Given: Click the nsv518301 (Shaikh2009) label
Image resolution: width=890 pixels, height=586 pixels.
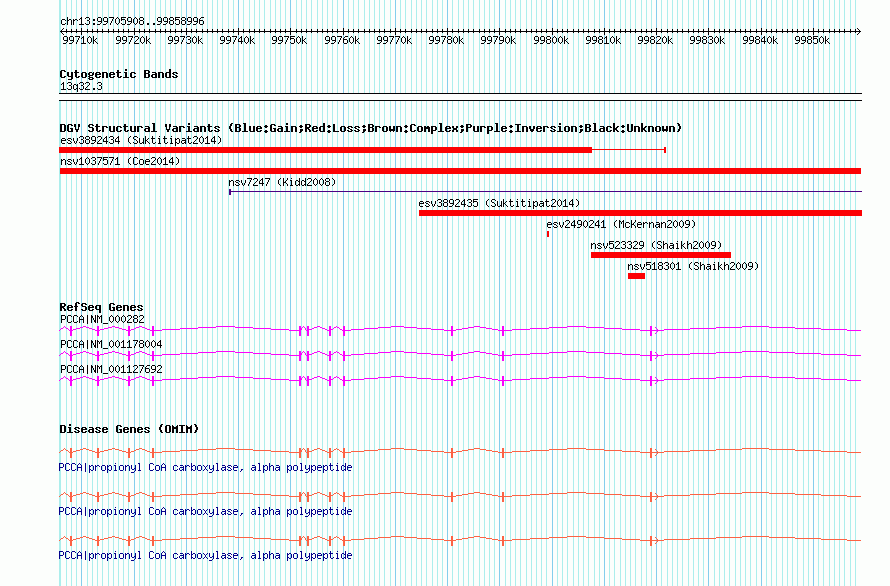Looking at the screenshot, I should point(693,266).
